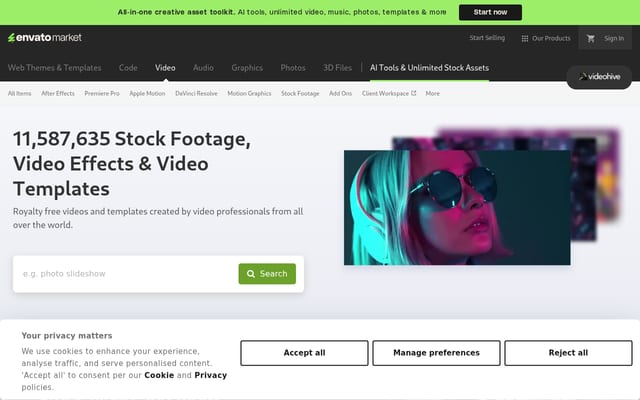This screenshot has width=640, height=400.
Task: Click the Videohive badge
Action: 599,77
